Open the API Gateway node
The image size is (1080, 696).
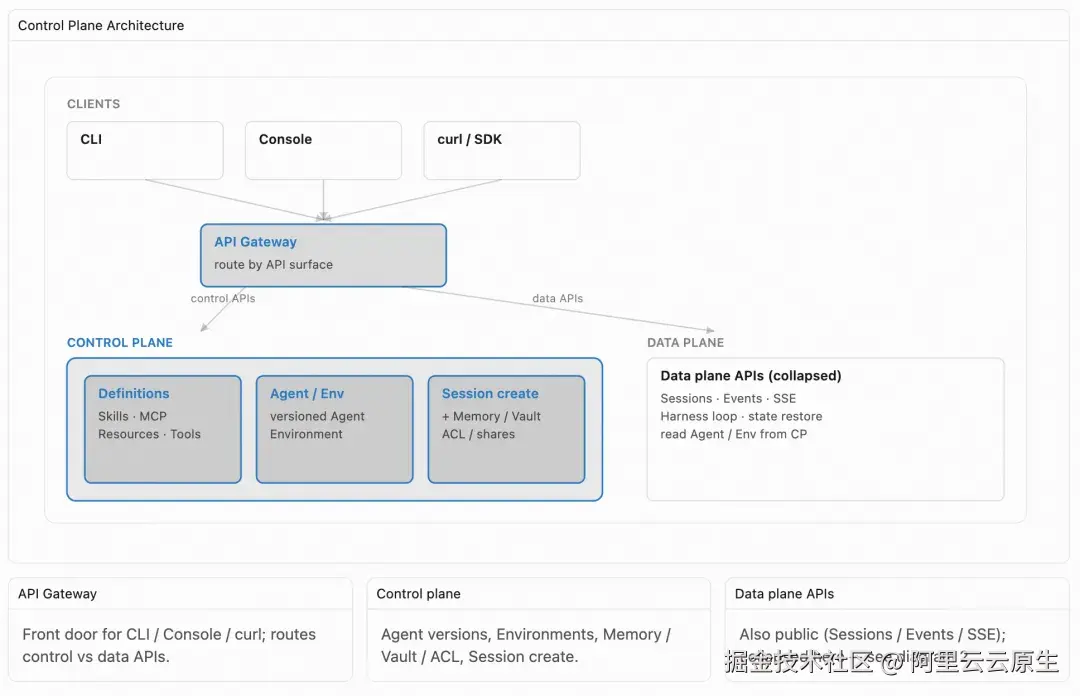[323, 255]
